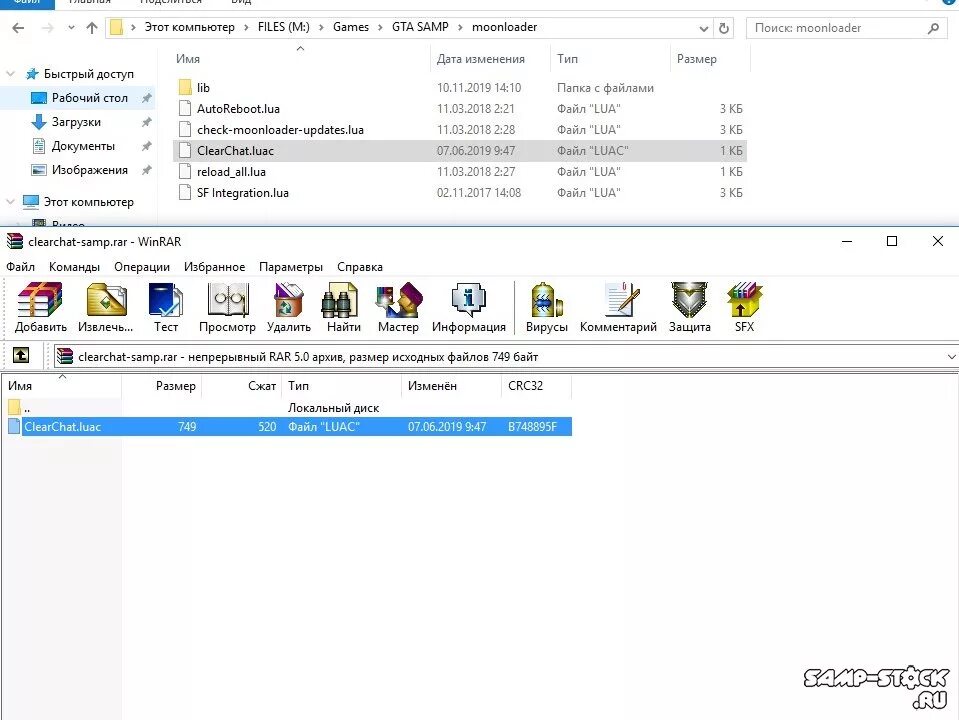Click the Защита (Protect) shield icon

[x=689, y=307]
